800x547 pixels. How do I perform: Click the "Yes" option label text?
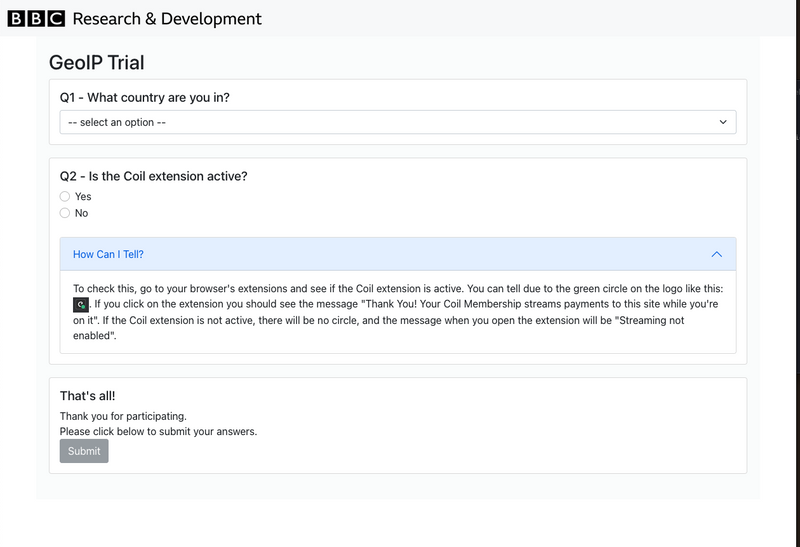[83, 197]
